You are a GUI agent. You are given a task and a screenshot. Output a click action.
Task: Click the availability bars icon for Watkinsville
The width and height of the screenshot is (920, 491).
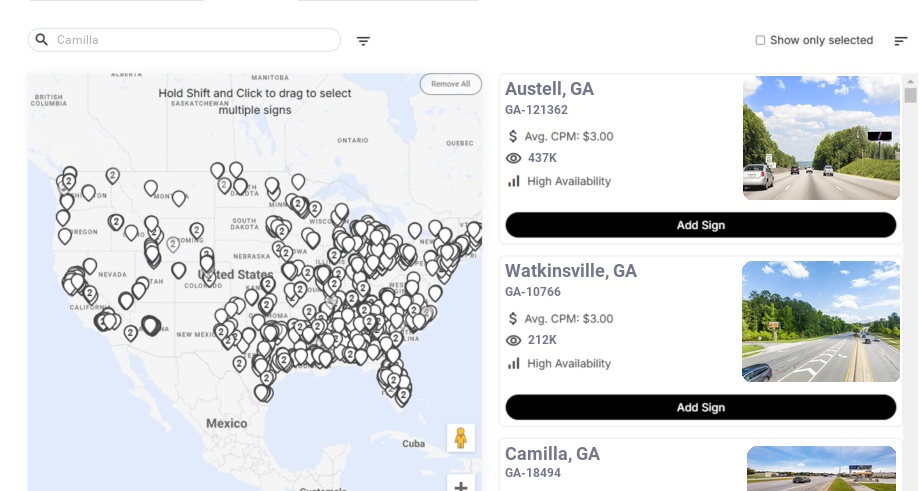click(x=513, y=364)
